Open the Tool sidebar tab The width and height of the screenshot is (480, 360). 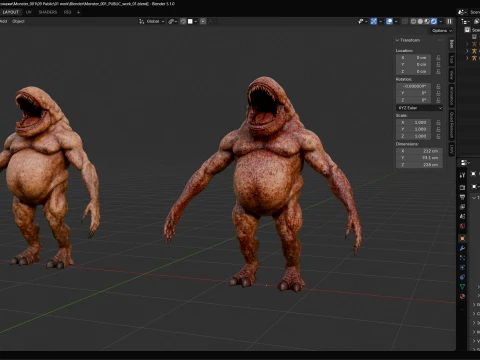point(452,60)
